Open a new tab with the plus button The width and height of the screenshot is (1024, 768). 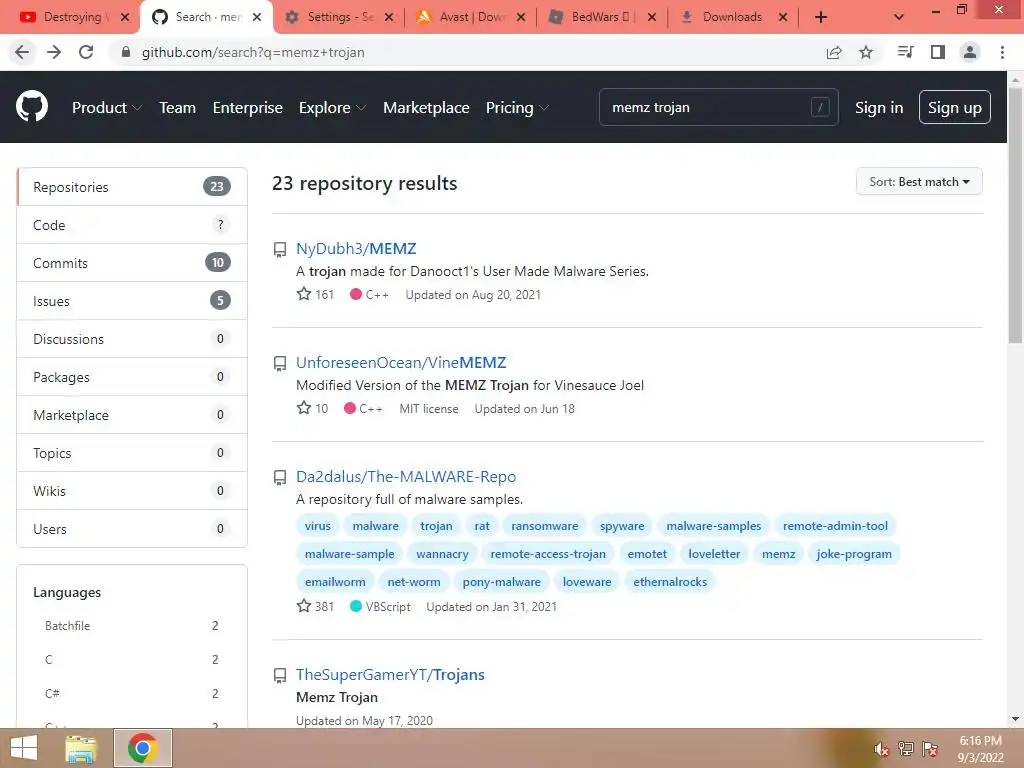click(821, 17)
